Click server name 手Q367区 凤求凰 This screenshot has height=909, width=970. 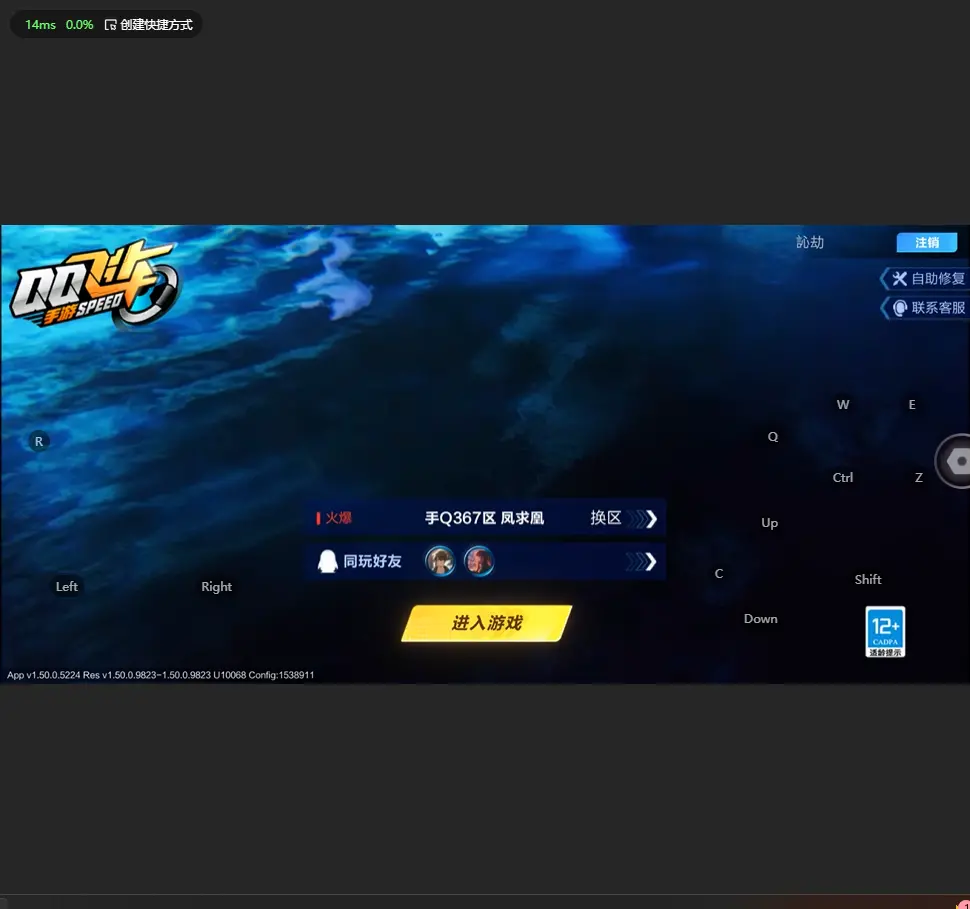484,518
